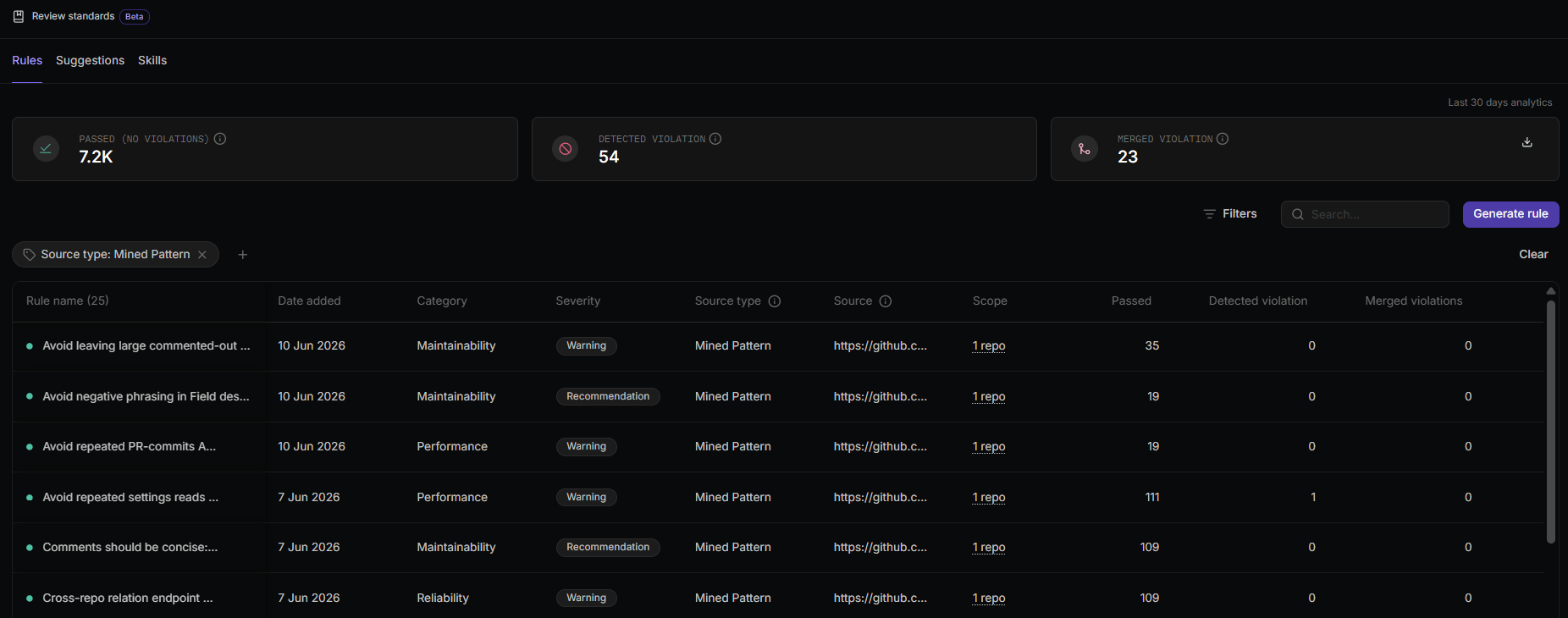The width and height of the screenshot is (1568, 618).
Task: Click 1 repo link for Avoid leaving large commented-out
Action: pyautogui.click(x=989, y=345)
